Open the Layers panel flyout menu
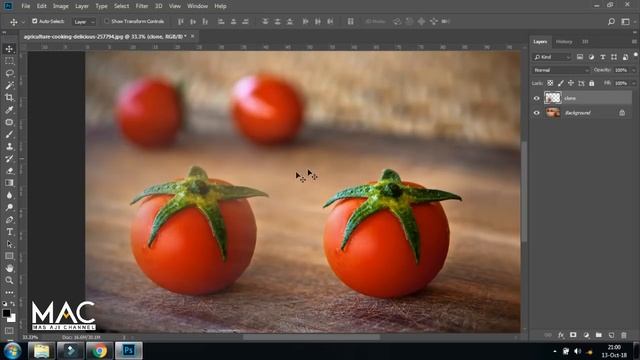Screen dimensions: 640x360 (634, 42)
